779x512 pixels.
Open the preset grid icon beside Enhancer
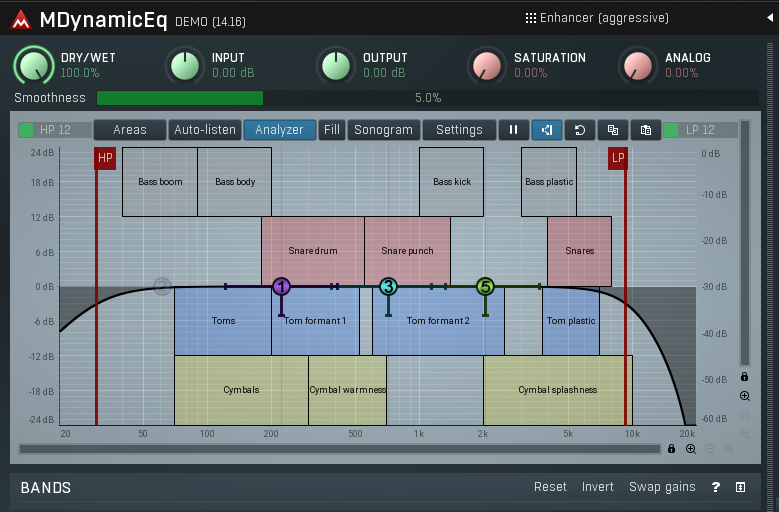(x=531, y=18)
